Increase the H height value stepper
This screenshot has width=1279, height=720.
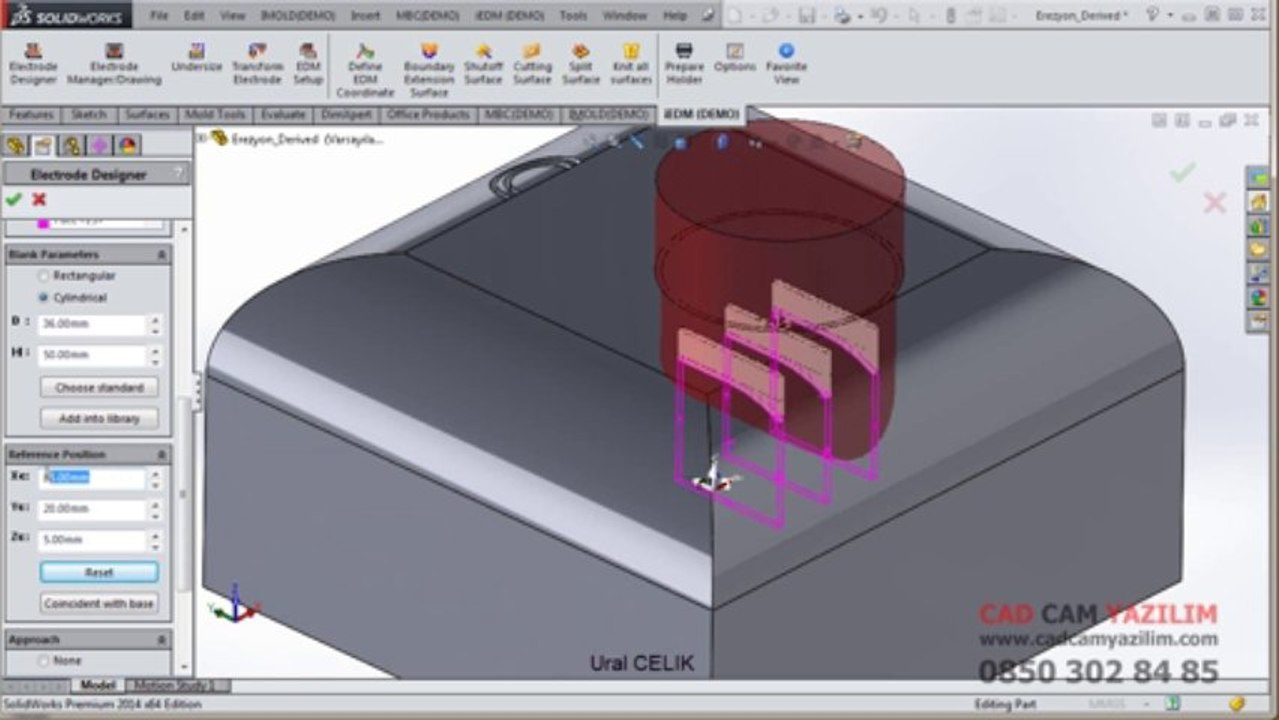(x=155, y=351)
